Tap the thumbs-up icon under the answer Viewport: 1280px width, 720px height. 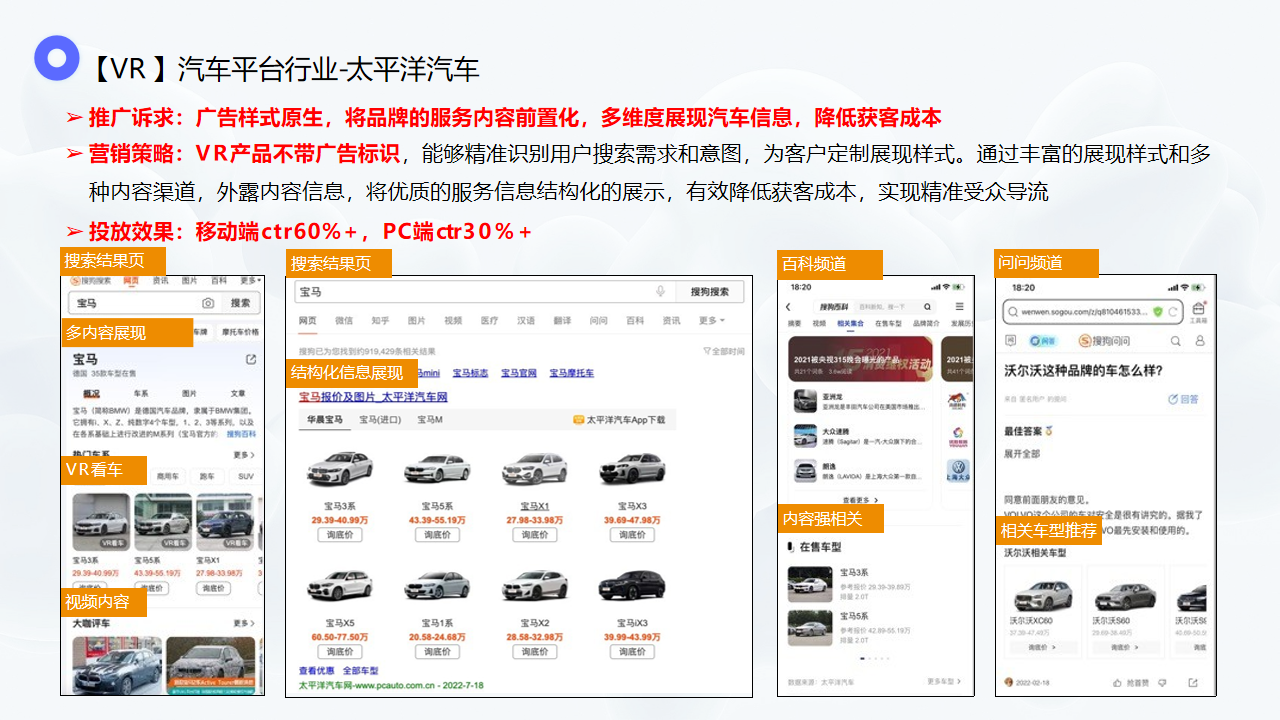[x=1117, y=683]
